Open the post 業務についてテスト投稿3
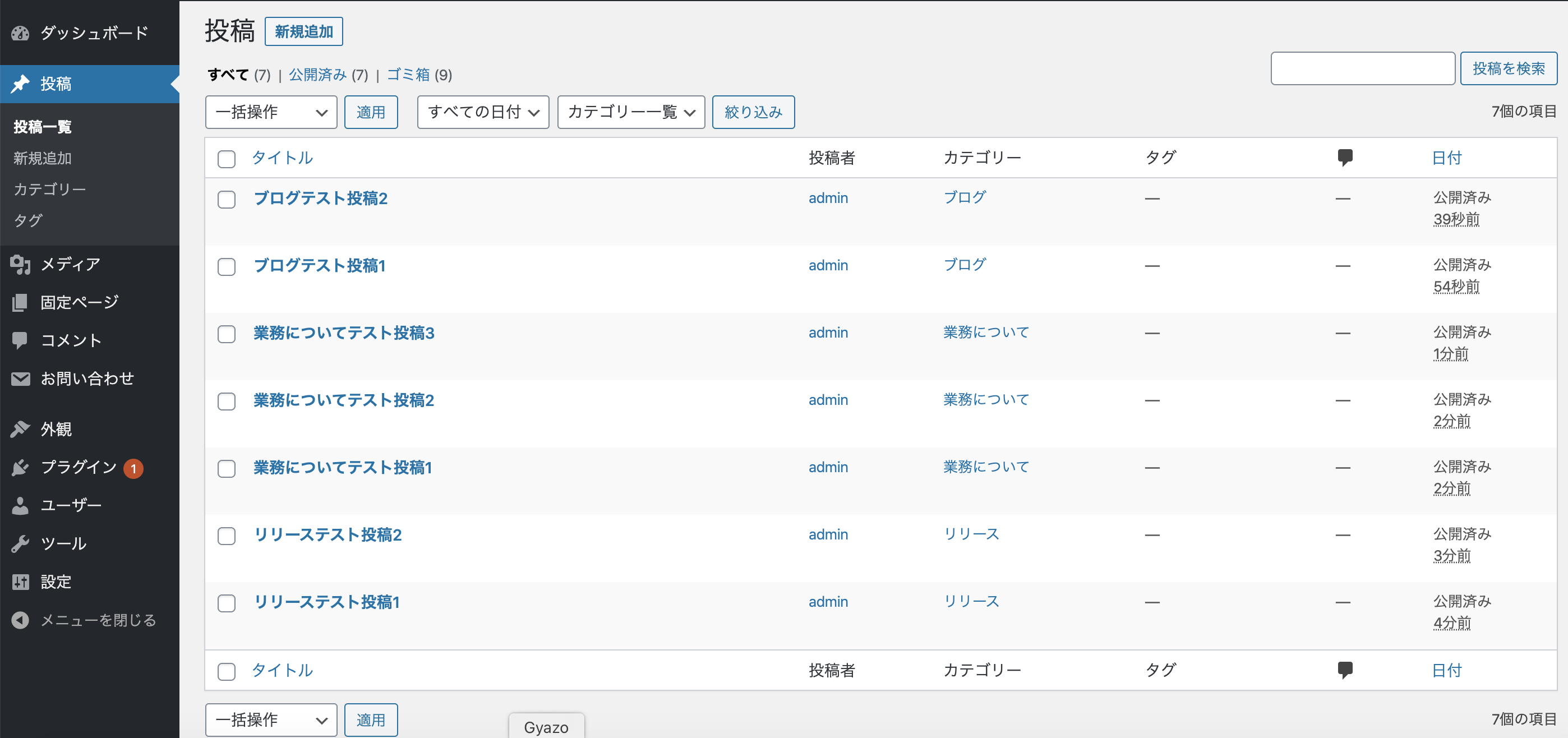 344,333
